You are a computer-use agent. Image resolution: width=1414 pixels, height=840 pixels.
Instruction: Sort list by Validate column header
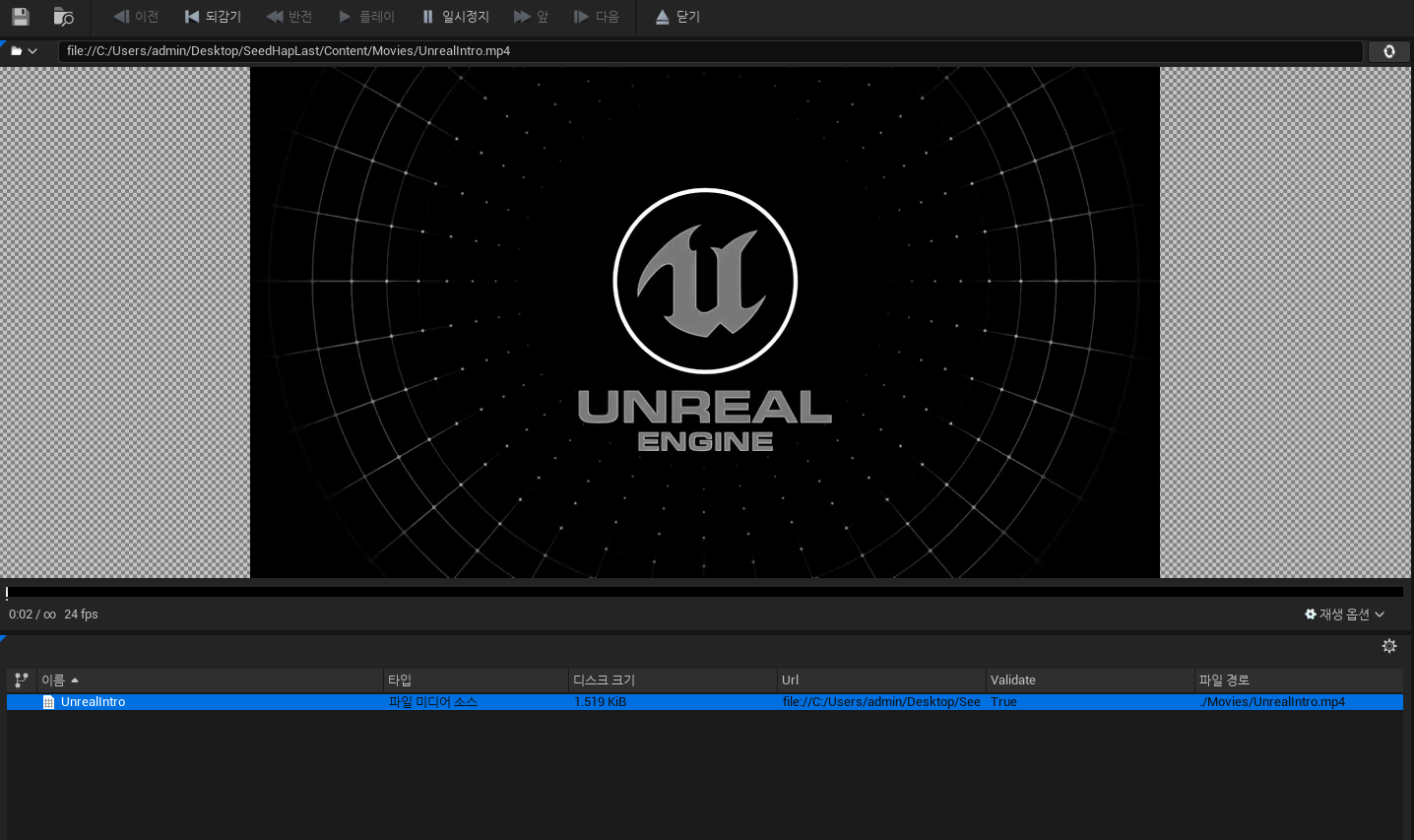click(1091, 680)
